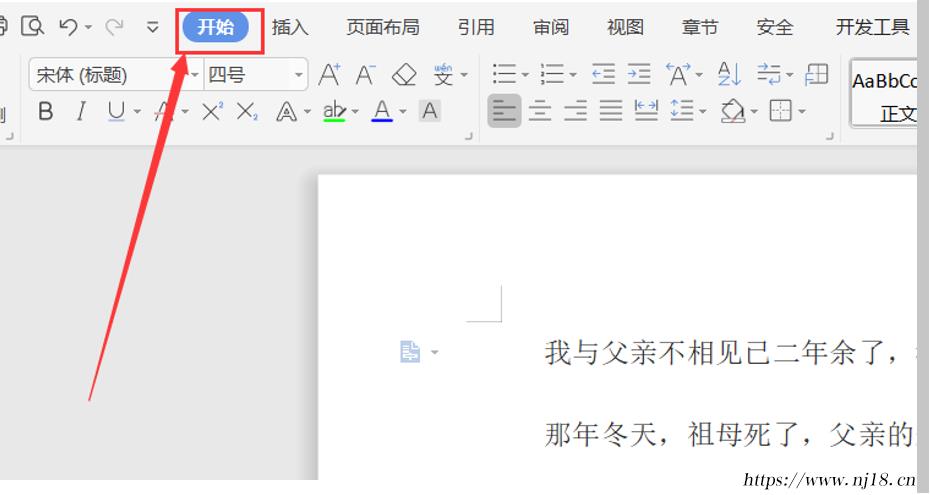Screen dimensions: 930x495
Task: Open the 安全 tab
Action: tap(775, 27)
